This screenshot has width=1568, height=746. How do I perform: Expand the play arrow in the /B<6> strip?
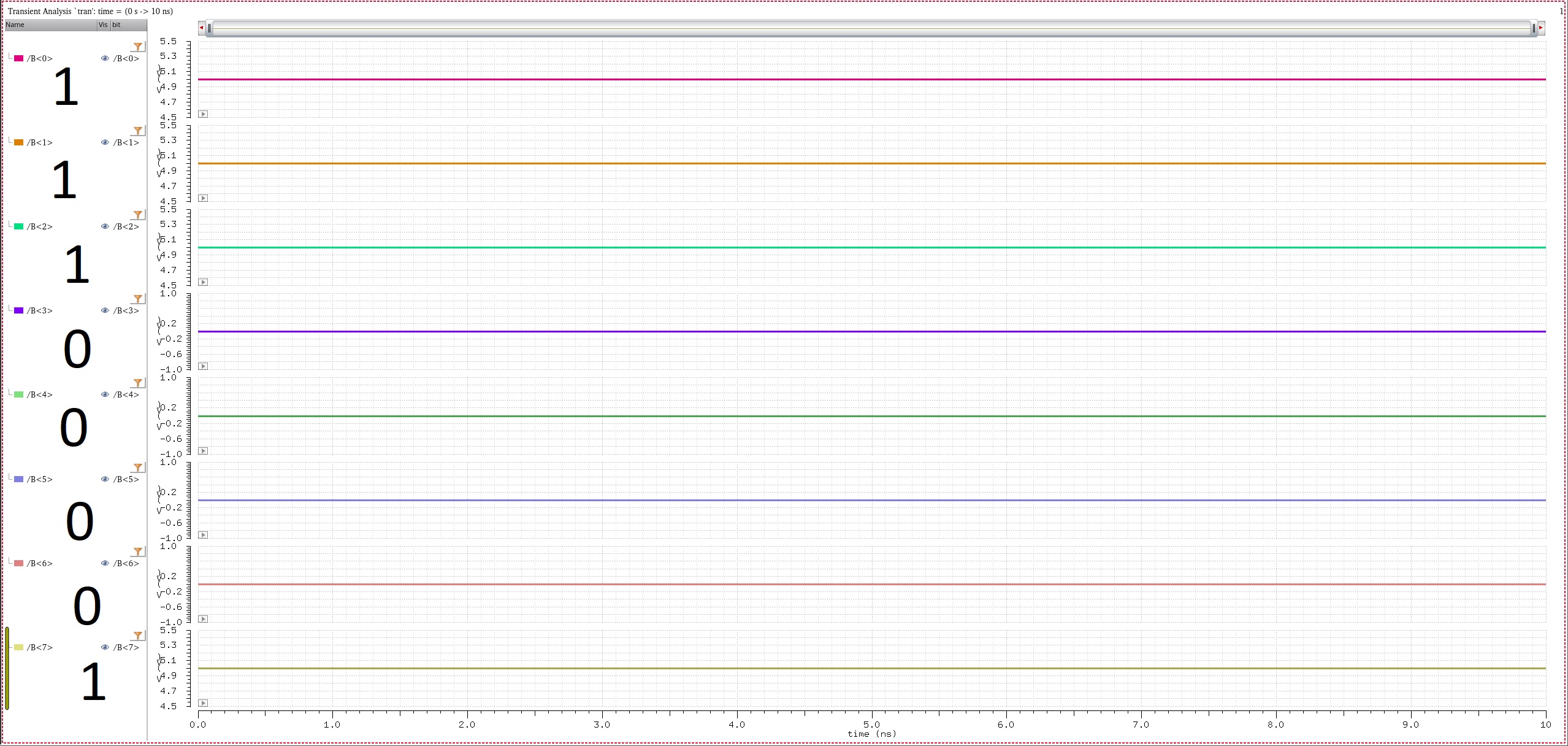(203, 619)
